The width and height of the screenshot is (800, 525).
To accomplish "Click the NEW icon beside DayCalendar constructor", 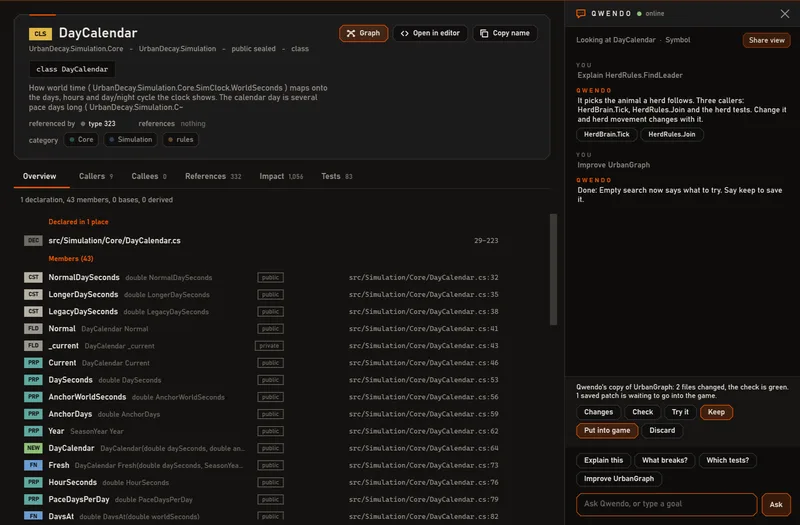I will pos(33,448).
